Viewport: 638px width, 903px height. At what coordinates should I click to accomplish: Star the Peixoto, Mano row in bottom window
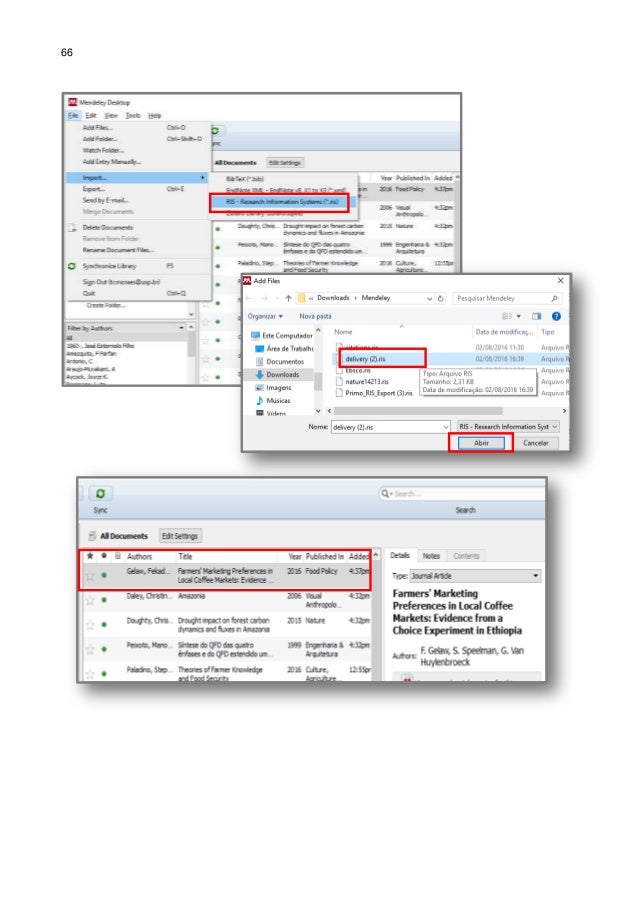click(x=90, y=649)
